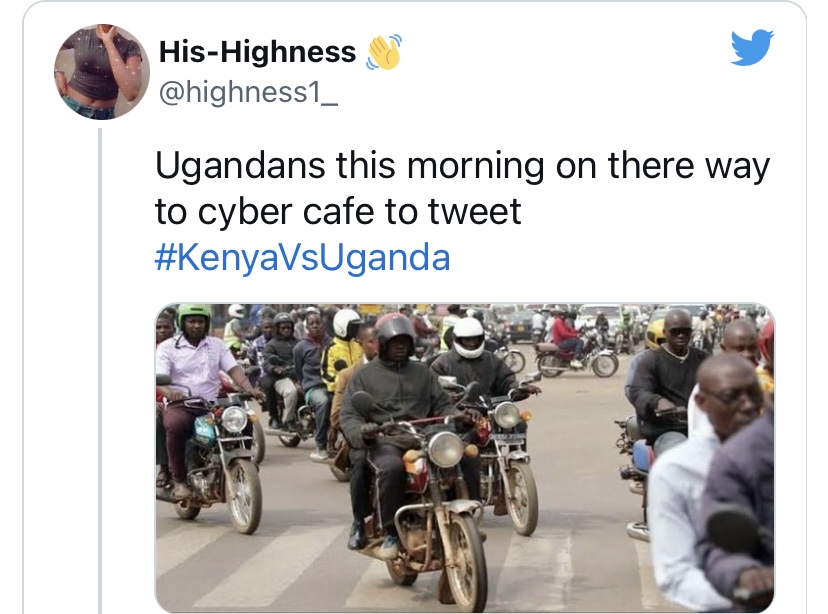Click the waving hand emoji beside the name
The image size is (828, 614).
[384, 52]
